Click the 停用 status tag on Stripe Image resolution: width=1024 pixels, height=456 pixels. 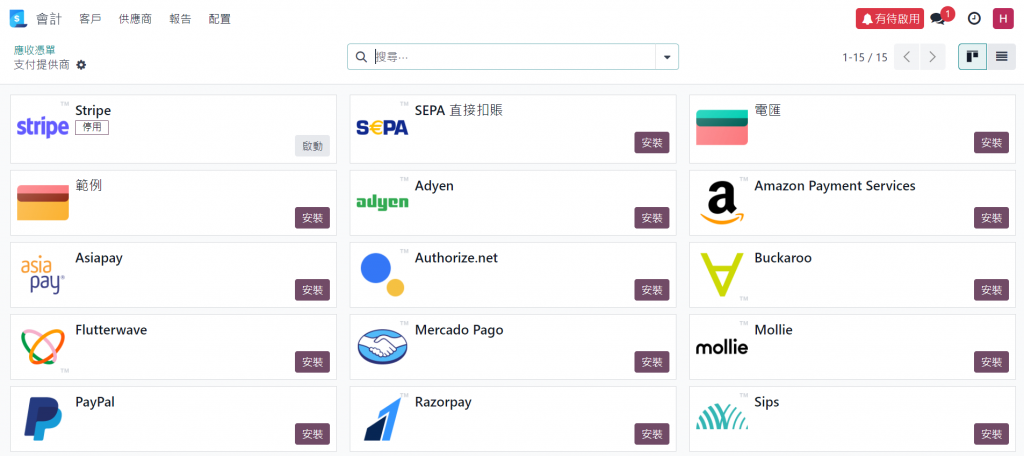[x=91, y=127]
